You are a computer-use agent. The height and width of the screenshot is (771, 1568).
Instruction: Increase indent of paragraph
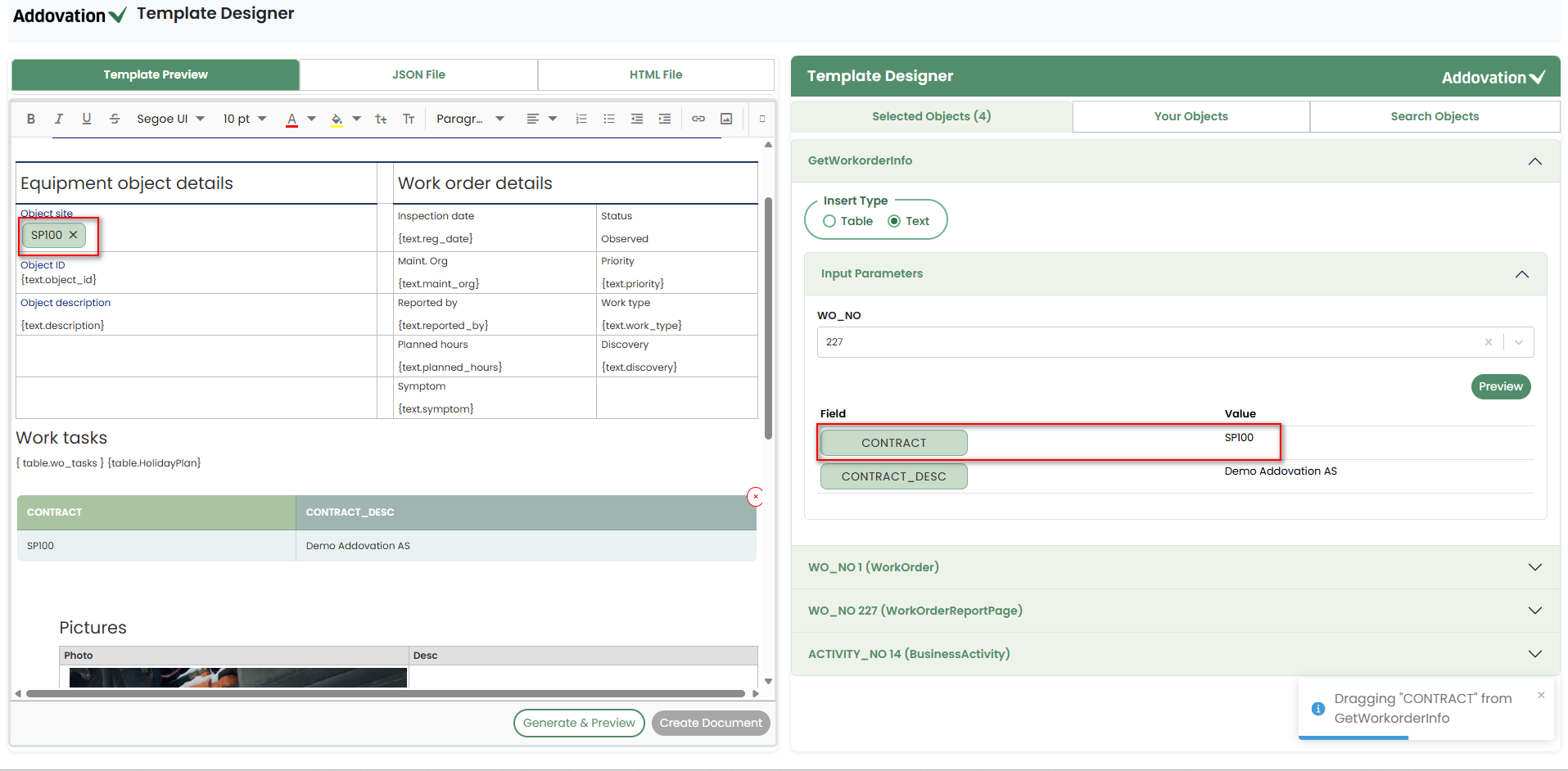tap(665, 119)
